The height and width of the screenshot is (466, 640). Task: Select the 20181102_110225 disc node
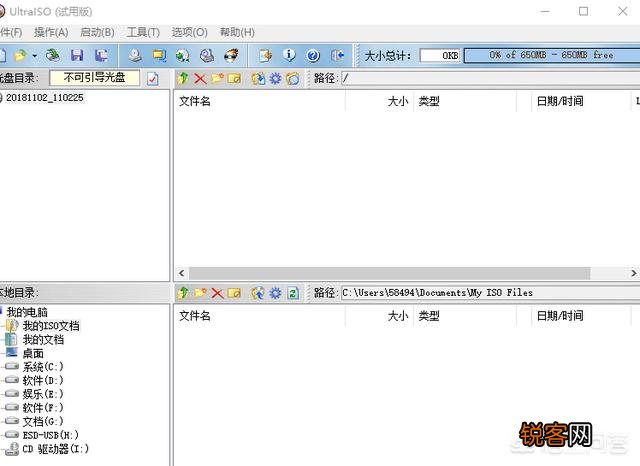click(x=44, y=98)
